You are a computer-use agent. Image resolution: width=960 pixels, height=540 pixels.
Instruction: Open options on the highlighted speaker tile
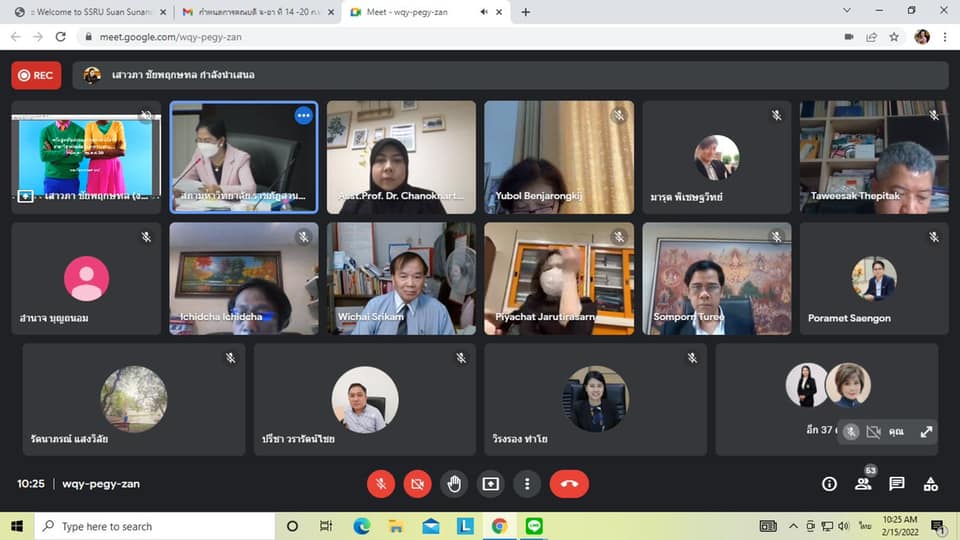303,116
